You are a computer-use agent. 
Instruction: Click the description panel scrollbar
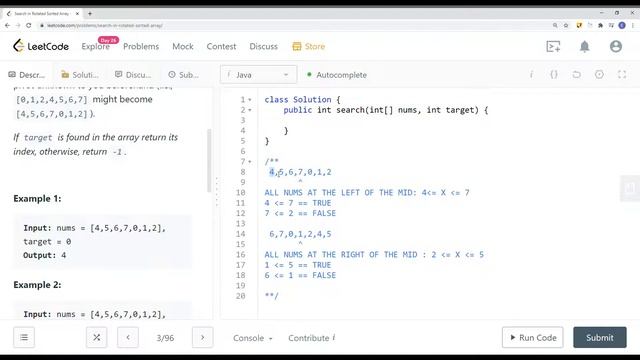pyautogui.click(x=209, y=160)
